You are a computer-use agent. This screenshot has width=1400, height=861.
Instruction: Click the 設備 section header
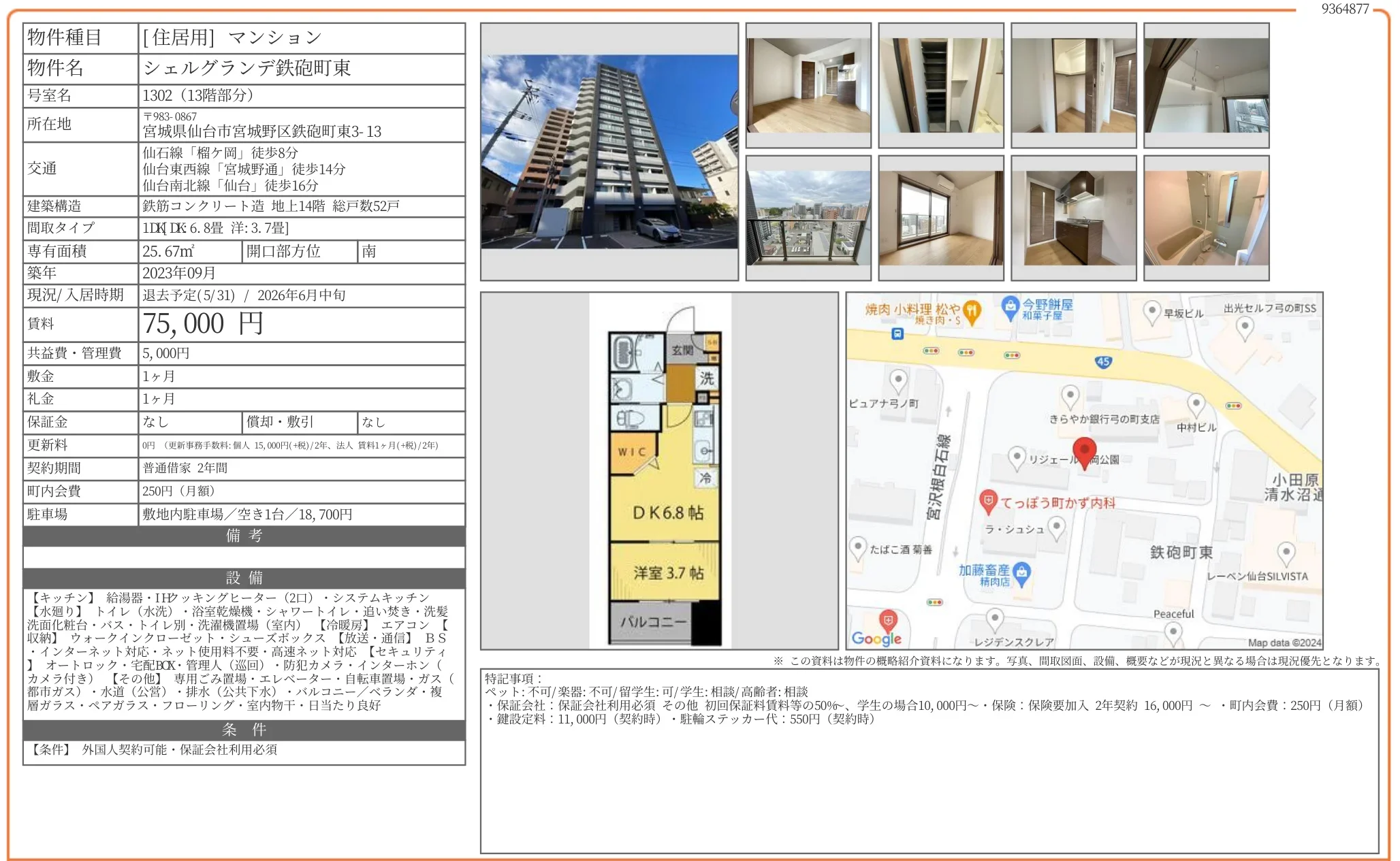tap(244, 578)
